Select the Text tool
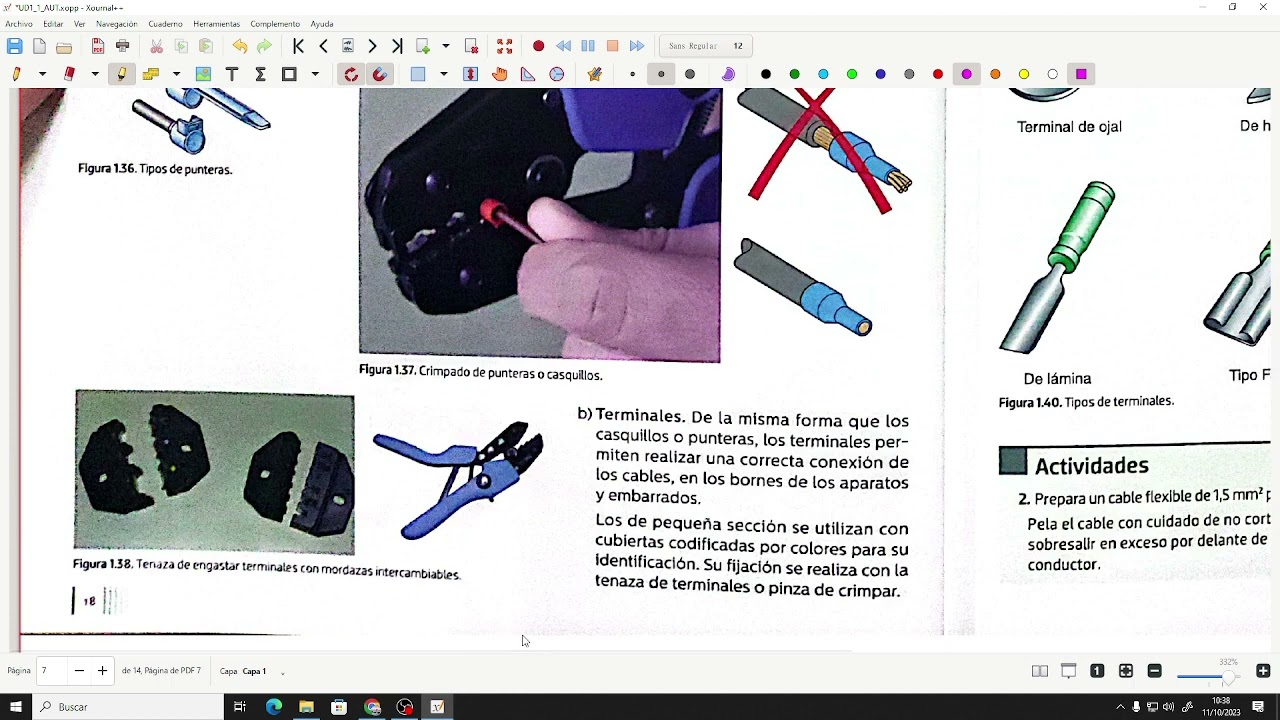1280x720 pixels. [232, 74]
